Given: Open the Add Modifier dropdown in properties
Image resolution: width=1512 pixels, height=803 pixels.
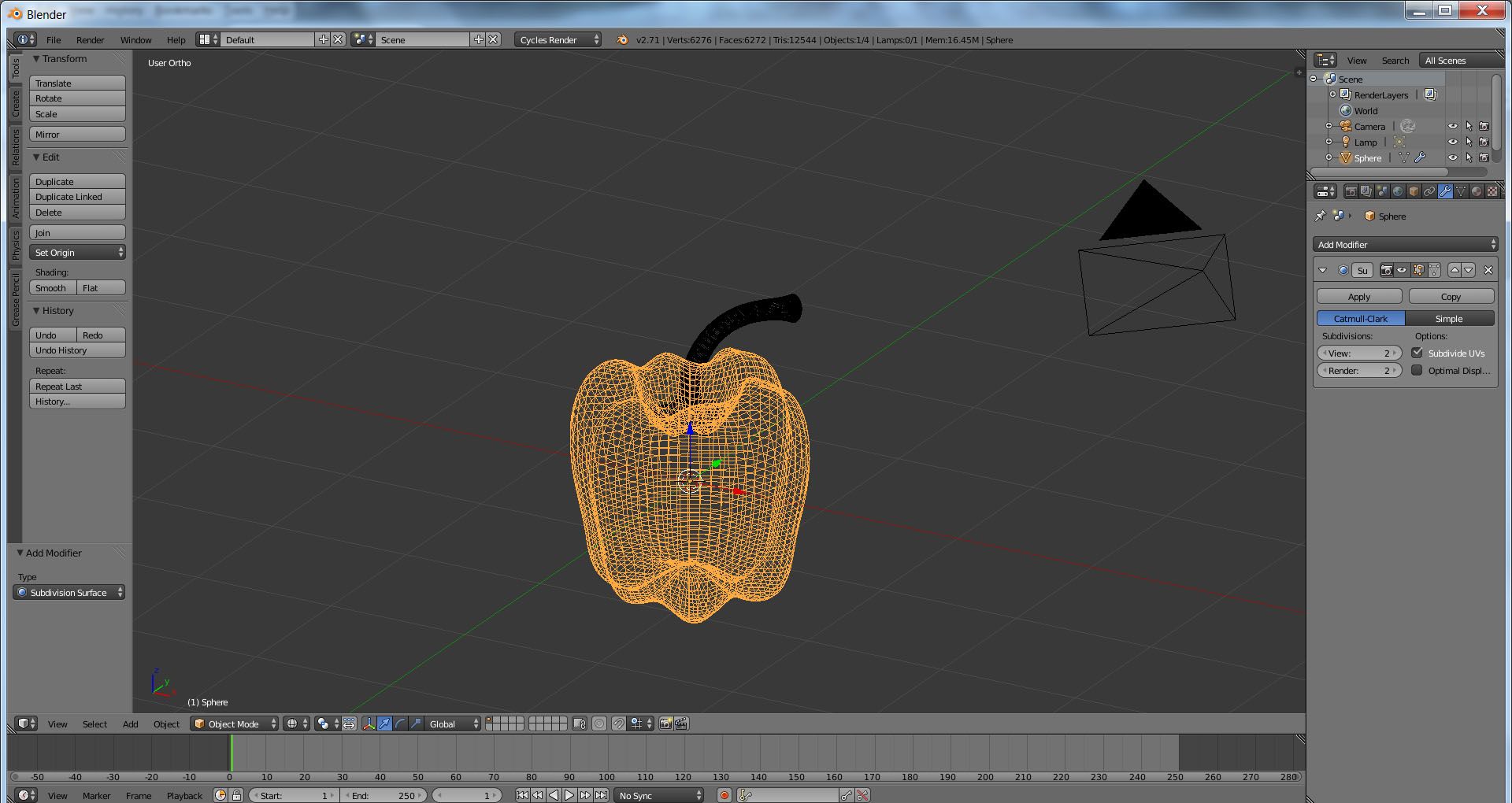Looking at the screenshot, I should (x=1404, y=245).
